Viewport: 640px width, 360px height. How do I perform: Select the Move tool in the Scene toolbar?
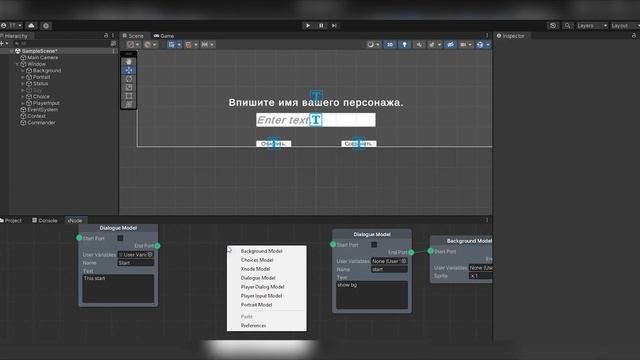(129, 70)
